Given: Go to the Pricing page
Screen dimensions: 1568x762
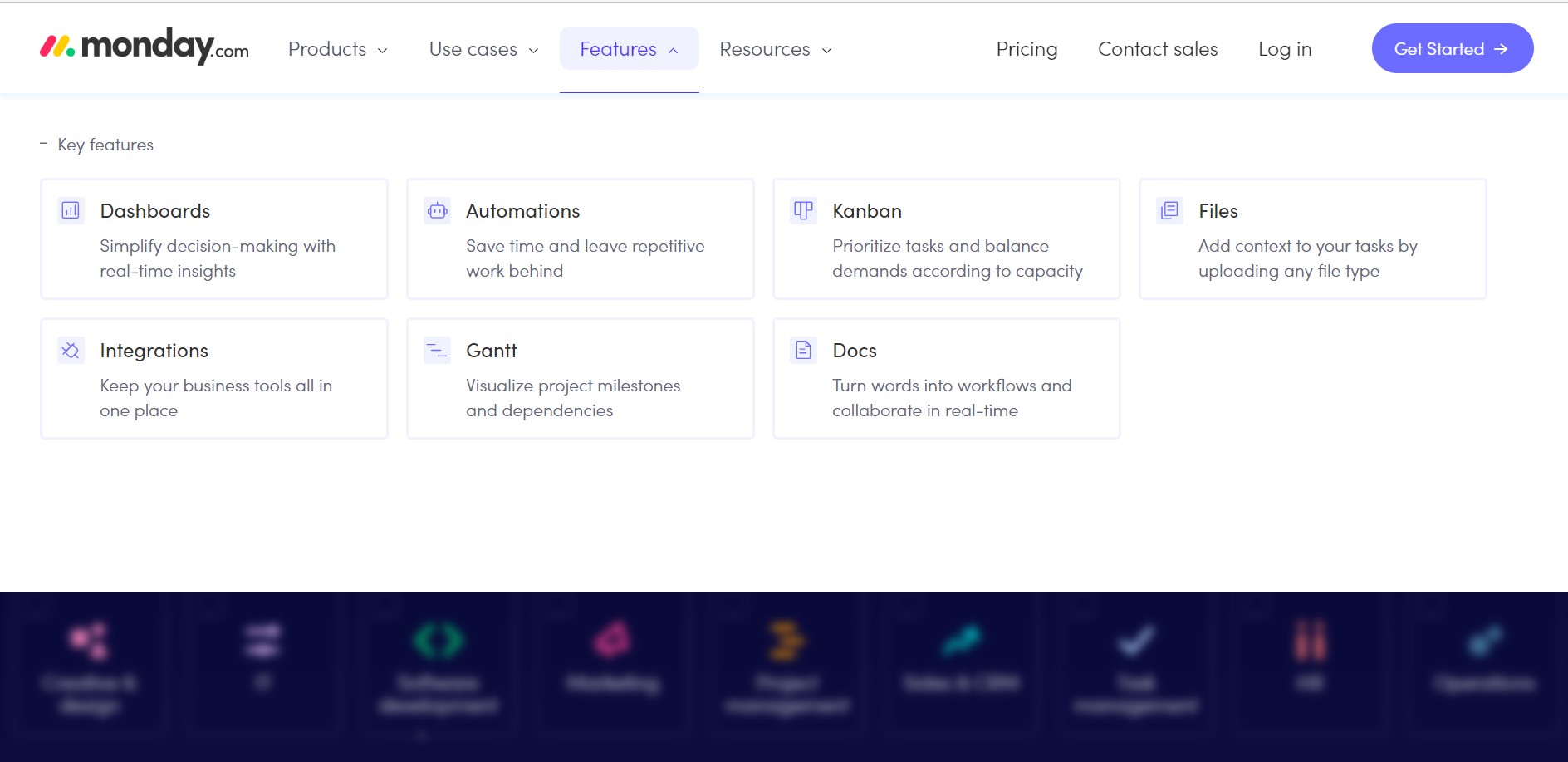Looking at the screenshot, I should pyautogui.click(x=1027, y=49).
